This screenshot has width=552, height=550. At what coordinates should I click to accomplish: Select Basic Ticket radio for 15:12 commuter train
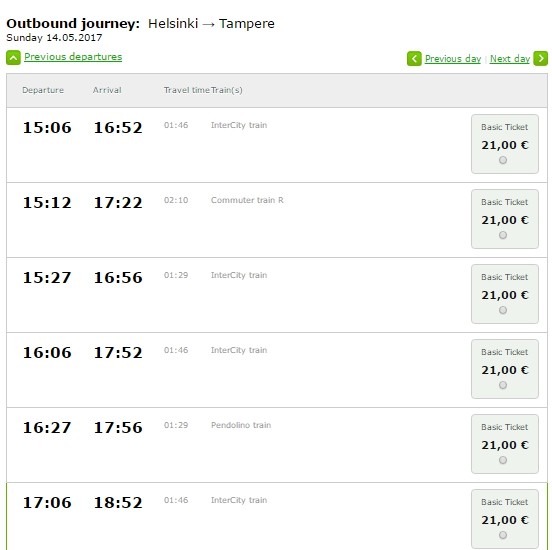503,235
